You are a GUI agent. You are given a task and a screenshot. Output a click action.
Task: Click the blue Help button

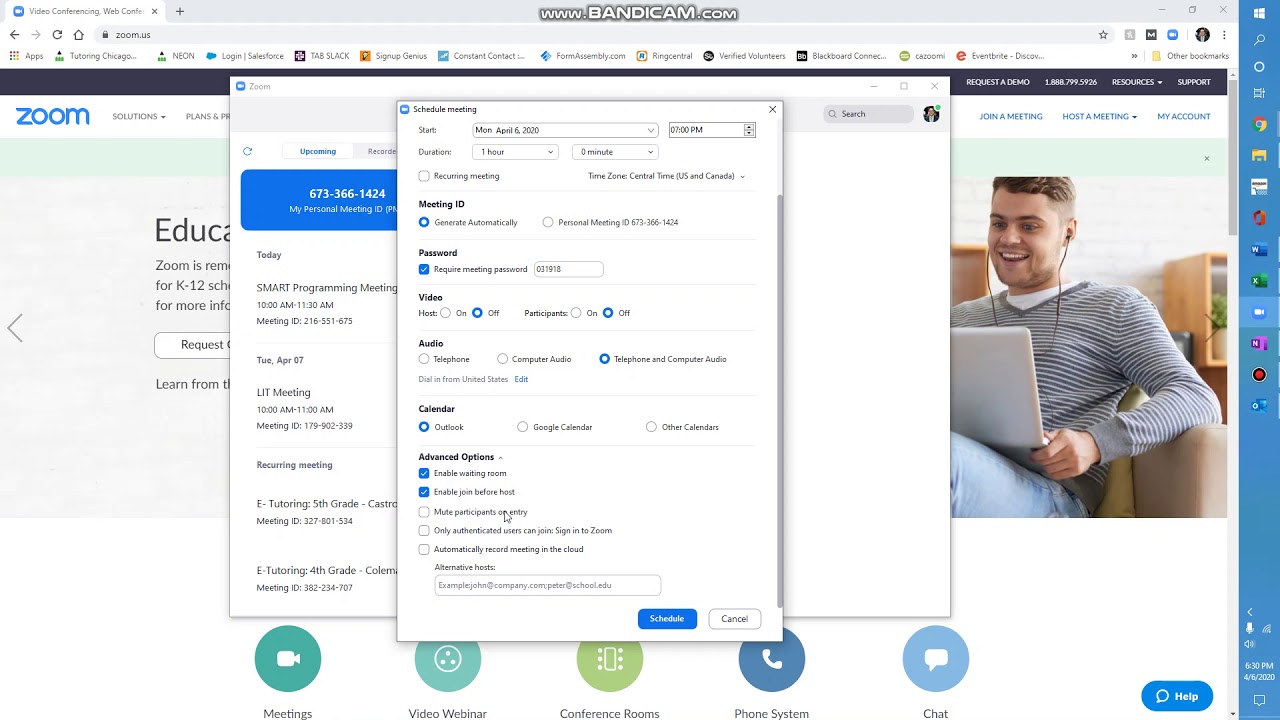[1177, 696]
